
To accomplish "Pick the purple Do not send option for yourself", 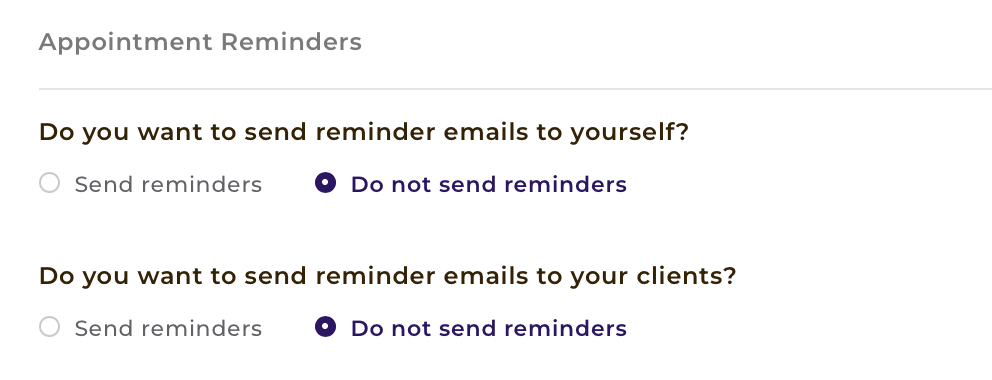I will tap(325, 183).
